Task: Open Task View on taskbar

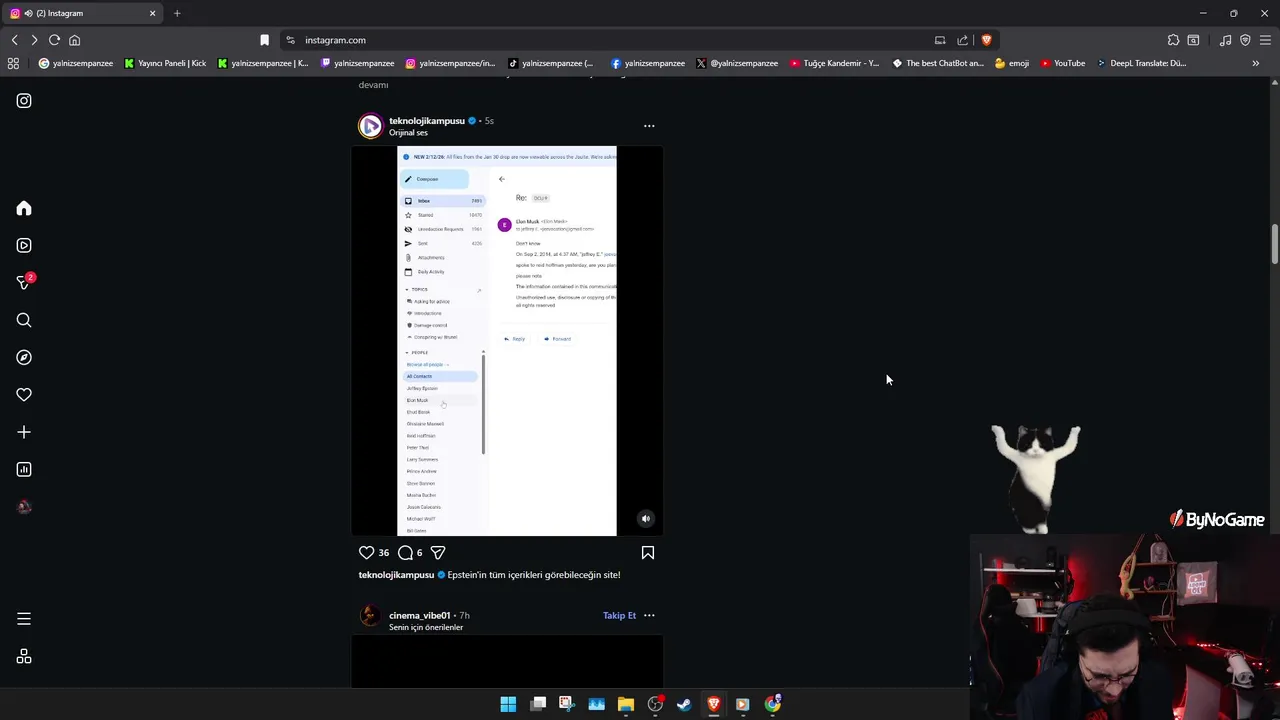Action: coord(538,704)
